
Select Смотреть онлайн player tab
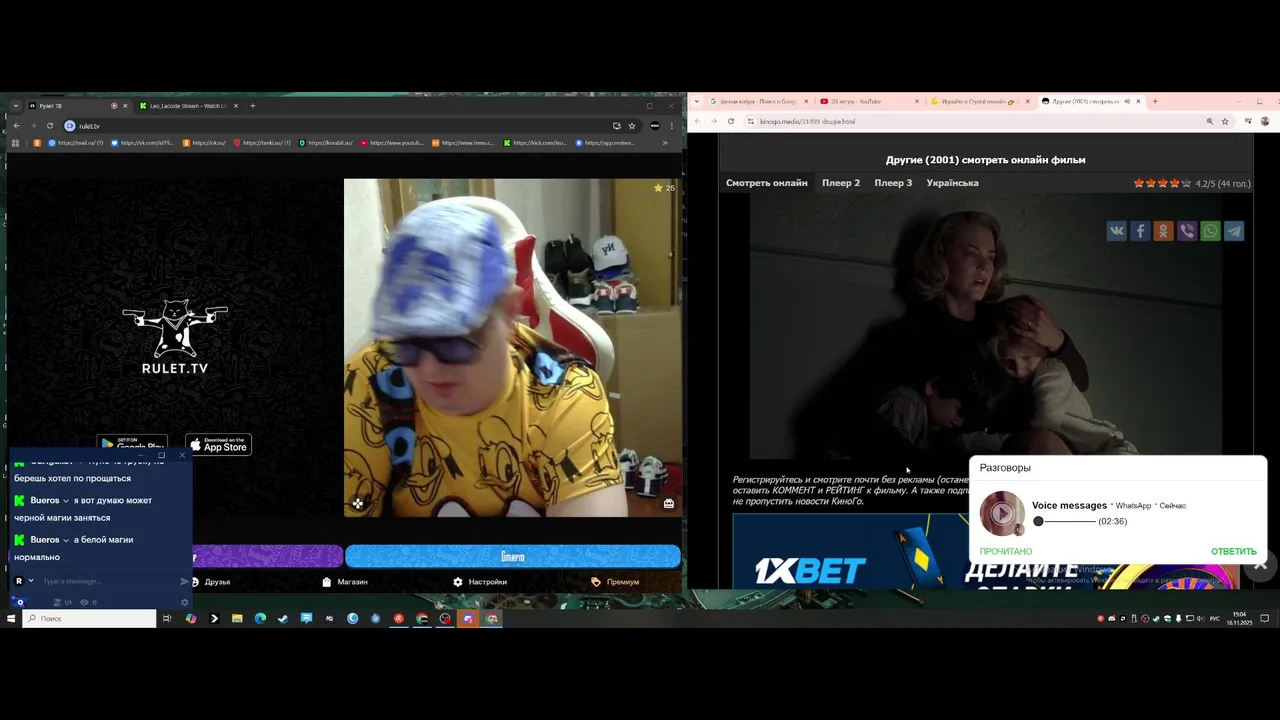pos(767,183)
